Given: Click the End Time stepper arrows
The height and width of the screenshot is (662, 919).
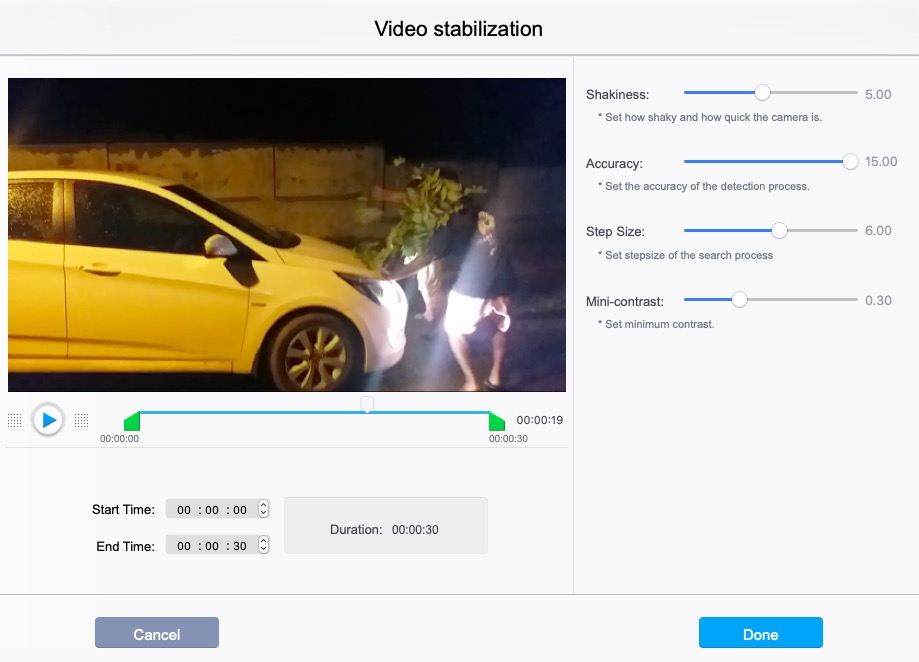Looking at the screenshot, I should click(x=264, y=545).
